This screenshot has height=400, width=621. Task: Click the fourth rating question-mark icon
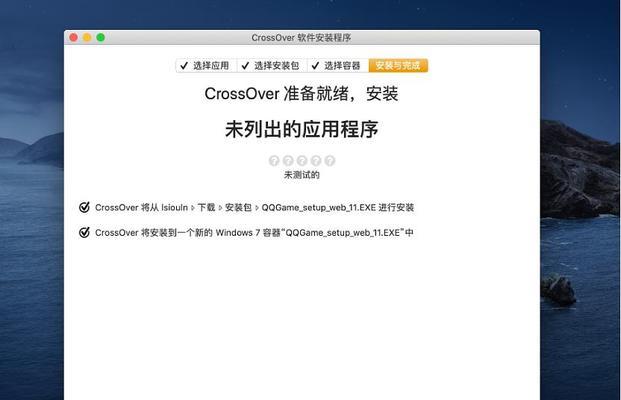coord(316,160)
